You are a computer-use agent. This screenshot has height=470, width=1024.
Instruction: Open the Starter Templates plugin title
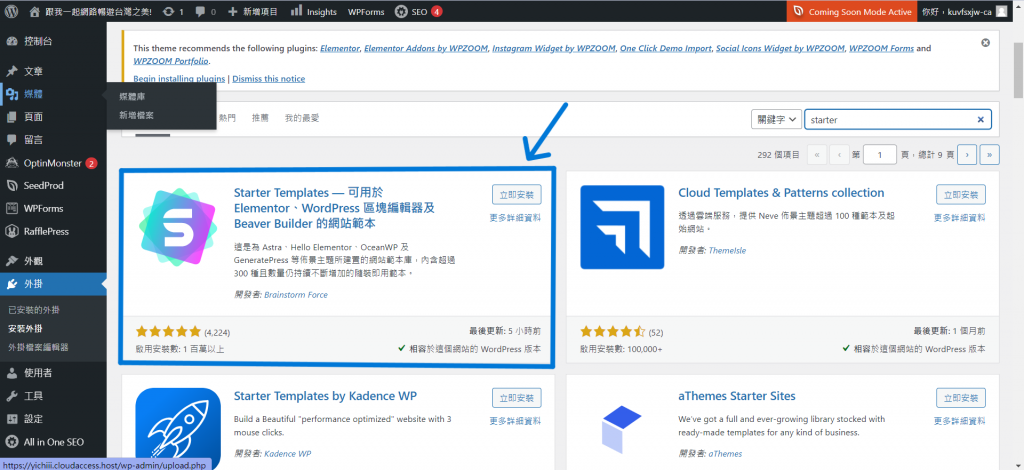coord(334,208)
